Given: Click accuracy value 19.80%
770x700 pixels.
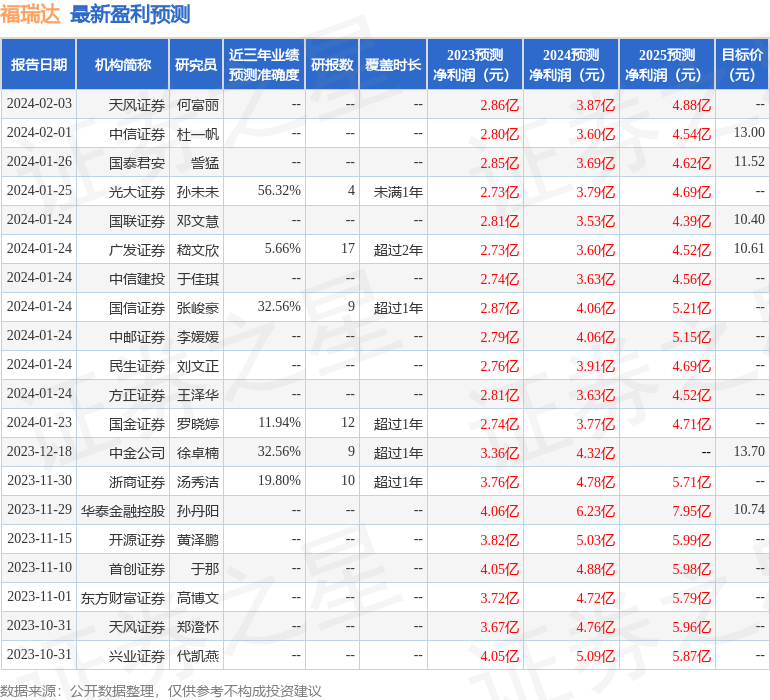Looking at the screenshot, I should pyautogui.click(x=279, y=480).
